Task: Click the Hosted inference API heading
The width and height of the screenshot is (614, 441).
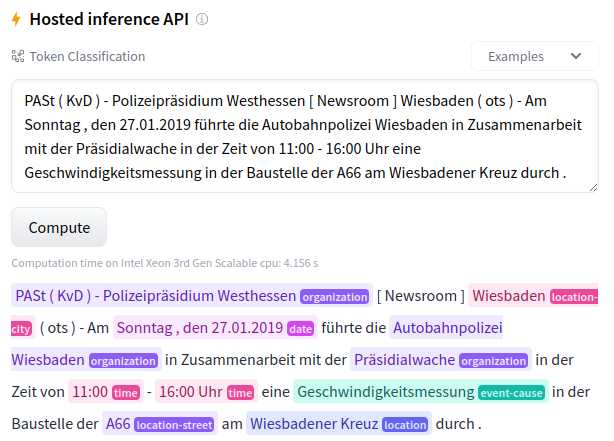Action: 109,19
